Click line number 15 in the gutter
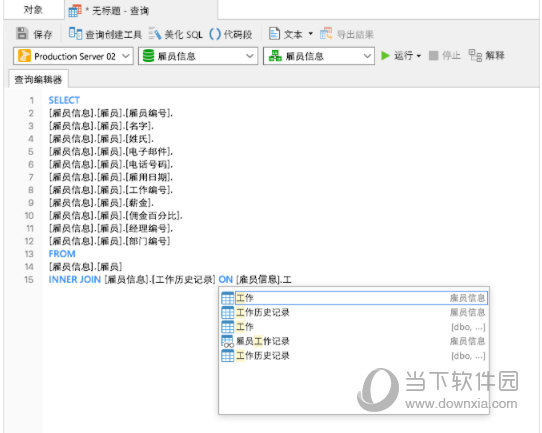Screen dimensions: 542x433 (x=29, y=280)
